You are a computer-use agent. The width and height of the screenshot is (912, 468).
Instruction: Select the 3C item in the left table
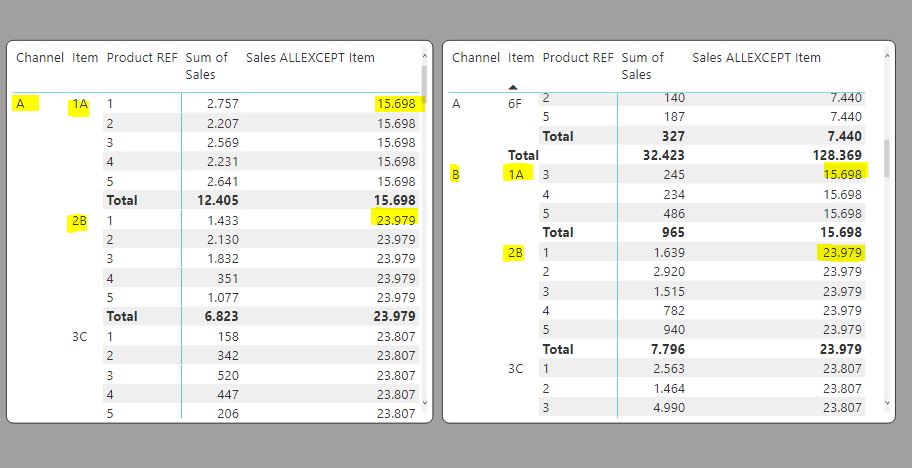(80, 337)
